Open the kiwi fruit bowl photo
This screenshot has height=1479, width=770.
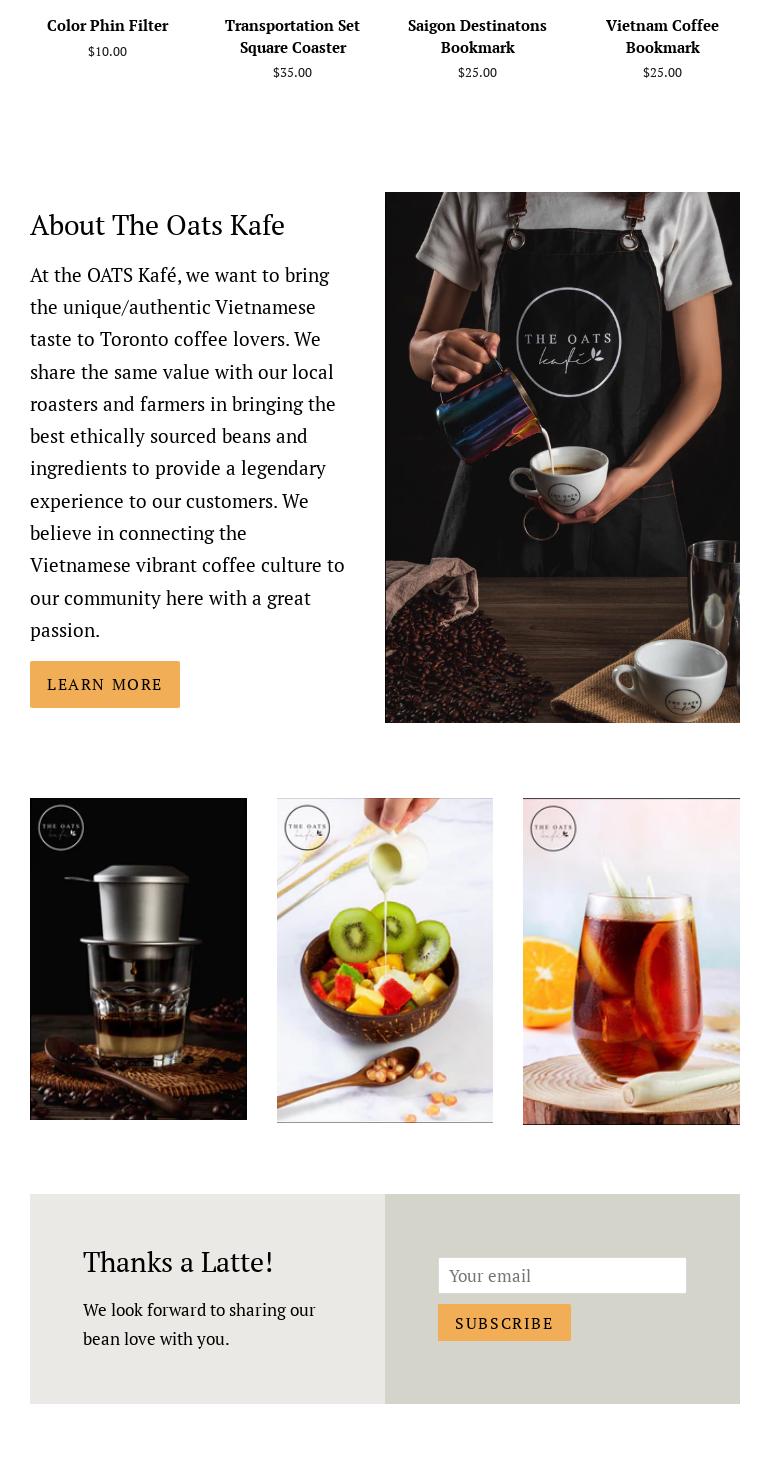(385, 960)
